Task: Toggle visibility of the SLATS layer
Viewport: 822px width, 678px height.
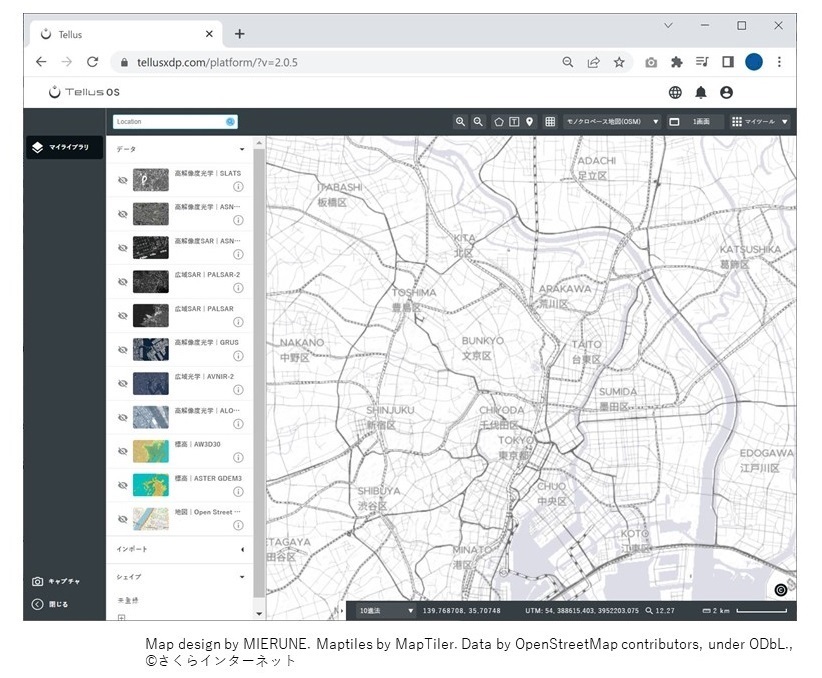Action: (x=123, y=180)
